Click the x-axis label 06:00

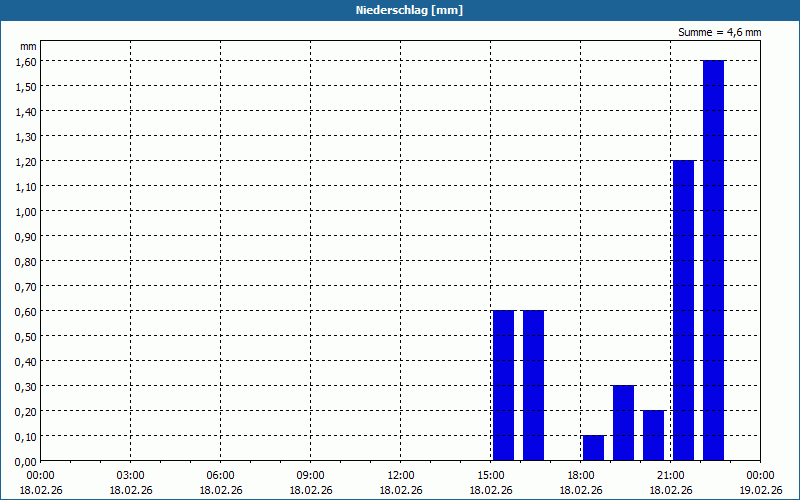tap(220, 476)
